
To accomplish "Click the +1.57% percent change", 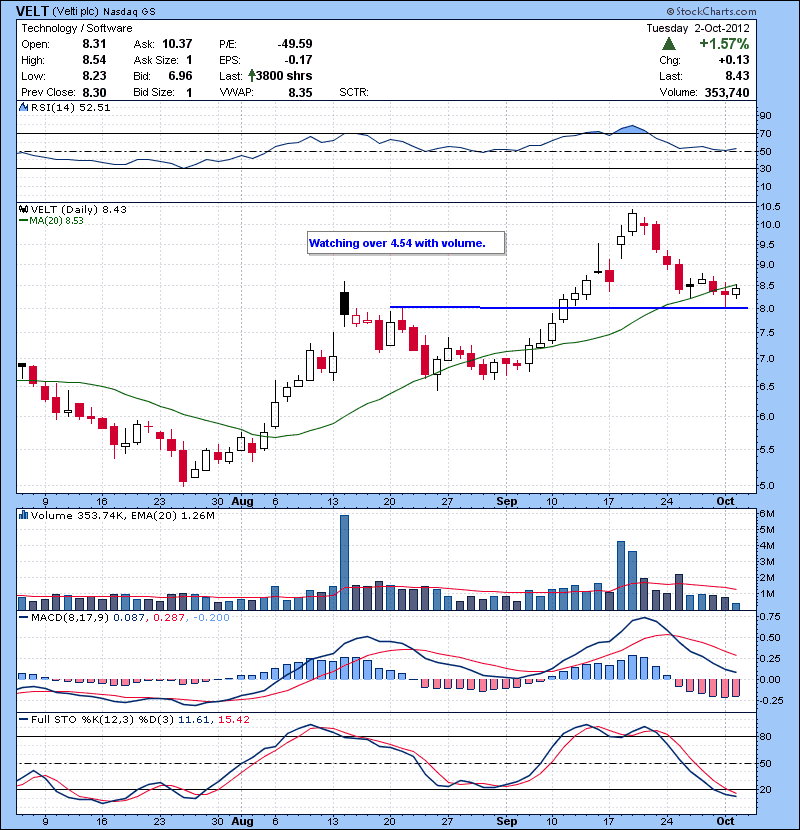I will pos(724,43).
